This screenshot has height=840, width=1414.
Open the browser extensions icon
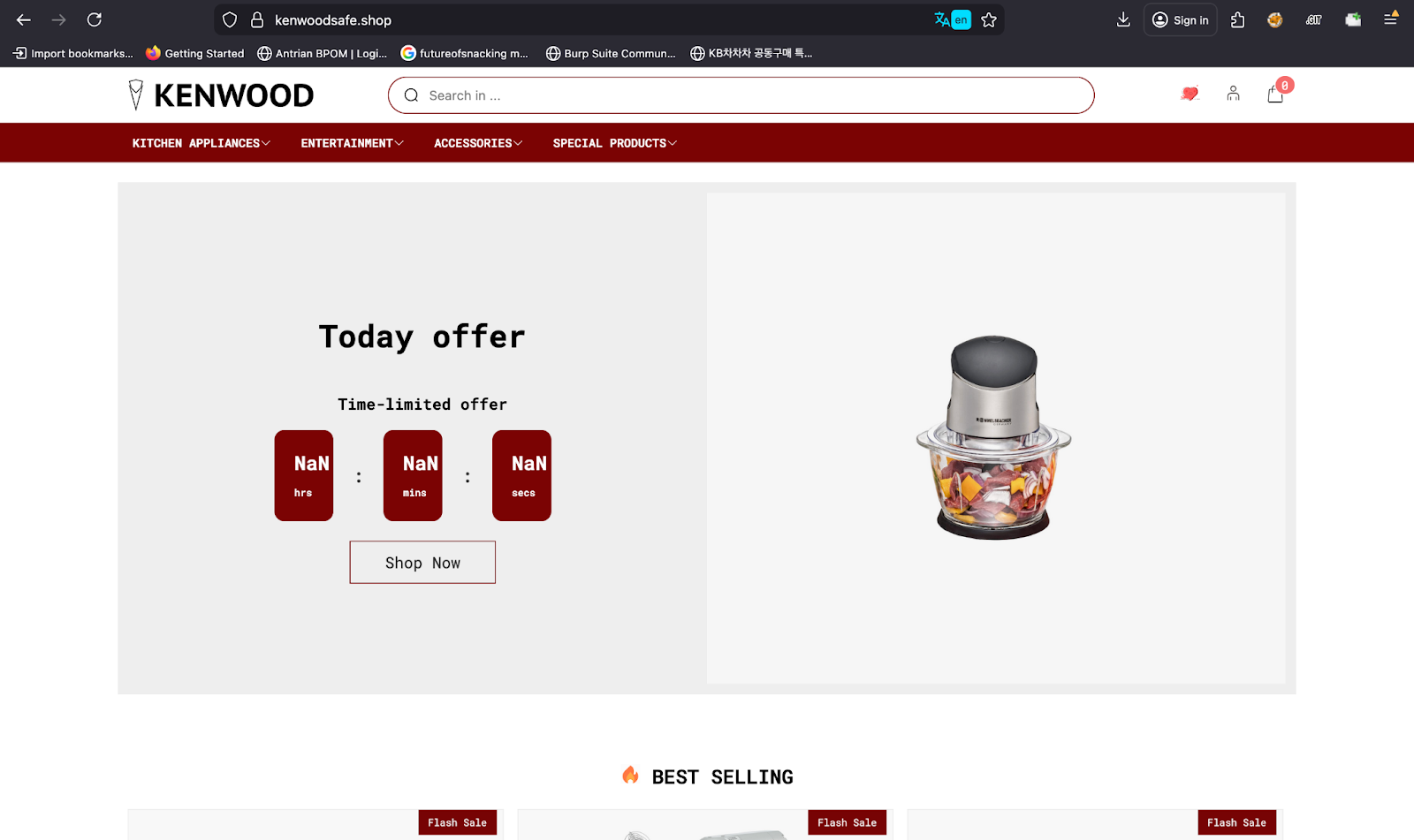tap(1237, 19)
